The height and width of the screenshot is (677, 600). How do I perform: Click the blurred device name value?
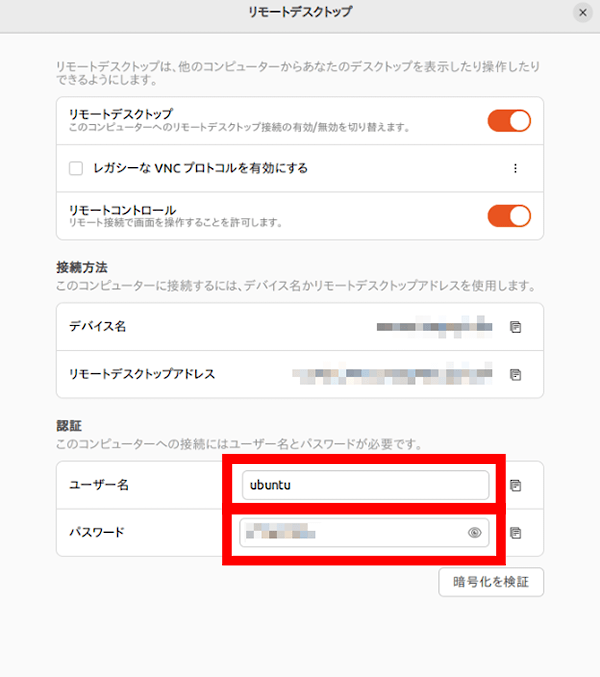click(435, 327)
